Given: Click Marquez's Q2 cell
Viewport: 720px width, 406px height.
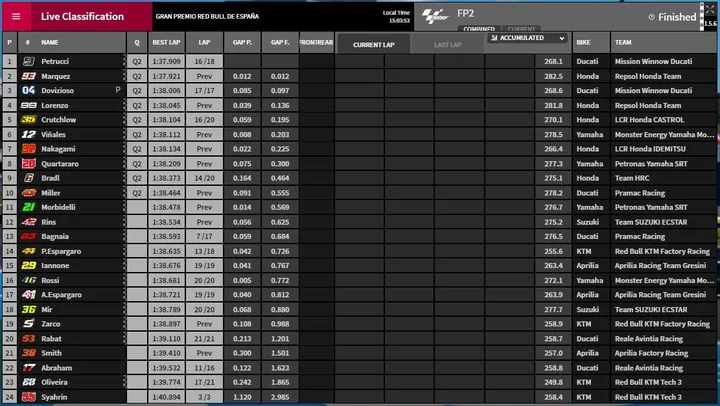Looking at the screenshot, I should point(137,76).
